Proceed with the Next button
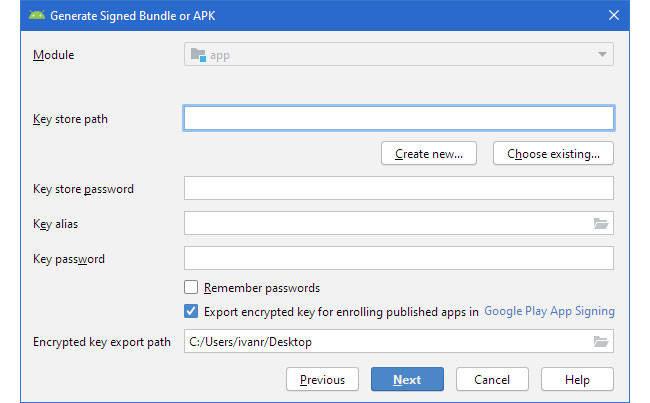 [x=407, y=379]
